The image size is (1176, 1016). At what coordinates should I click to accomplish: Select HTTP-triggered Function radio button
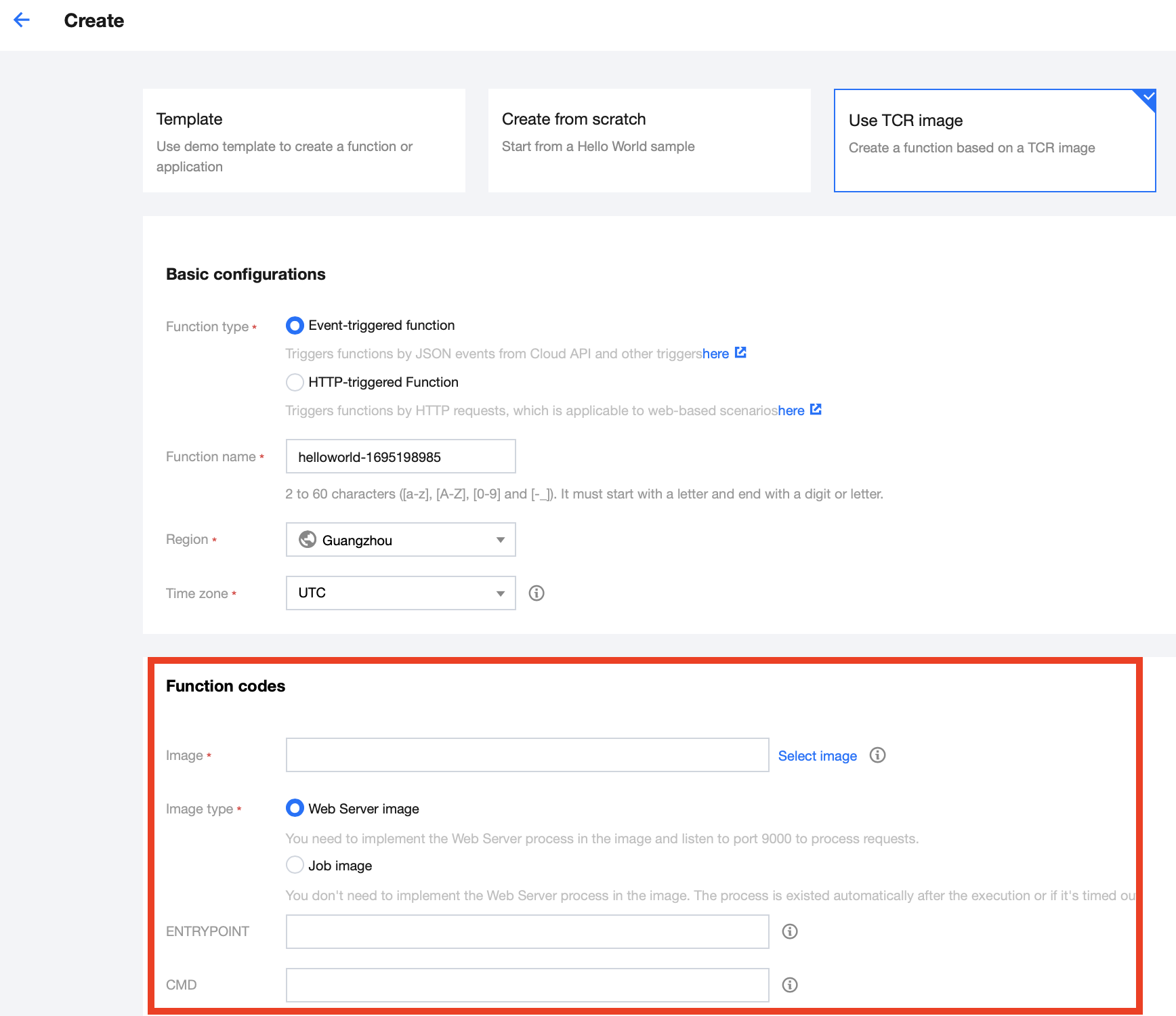295,383
